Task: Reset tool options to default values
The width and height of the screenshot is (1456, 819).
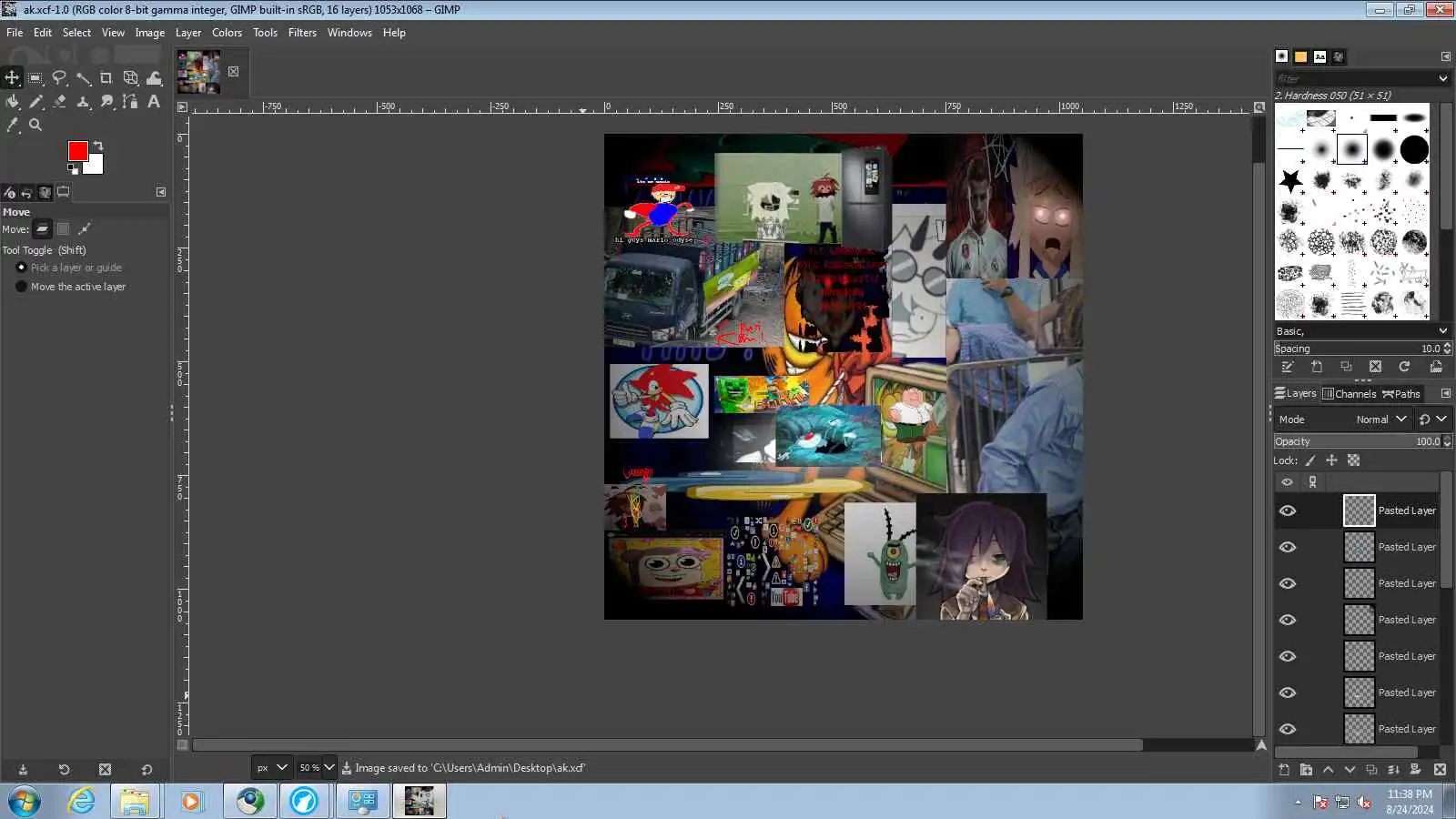Action: pos(147,770)
